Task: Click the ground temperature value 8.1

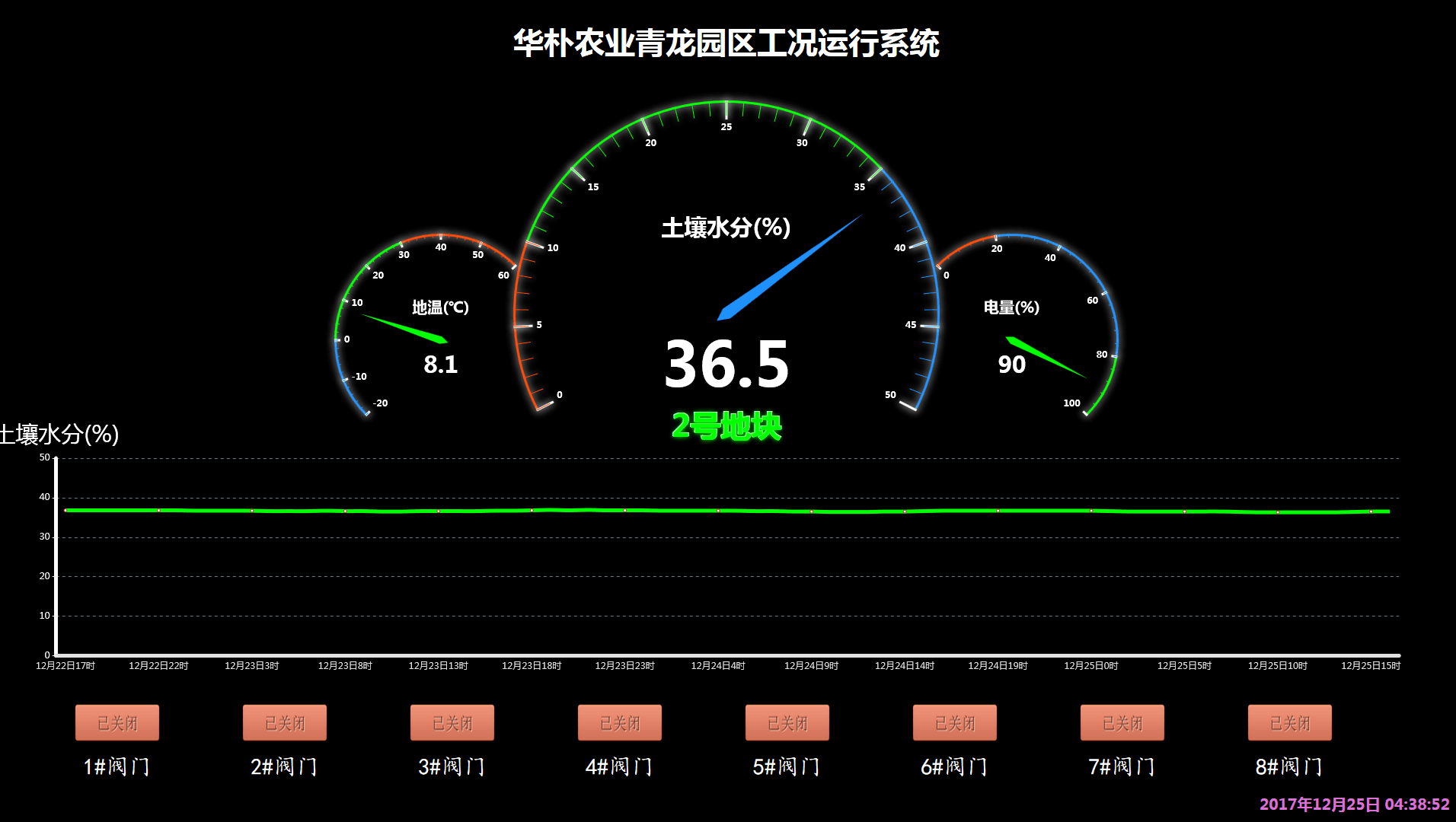Action: point(441,365)
